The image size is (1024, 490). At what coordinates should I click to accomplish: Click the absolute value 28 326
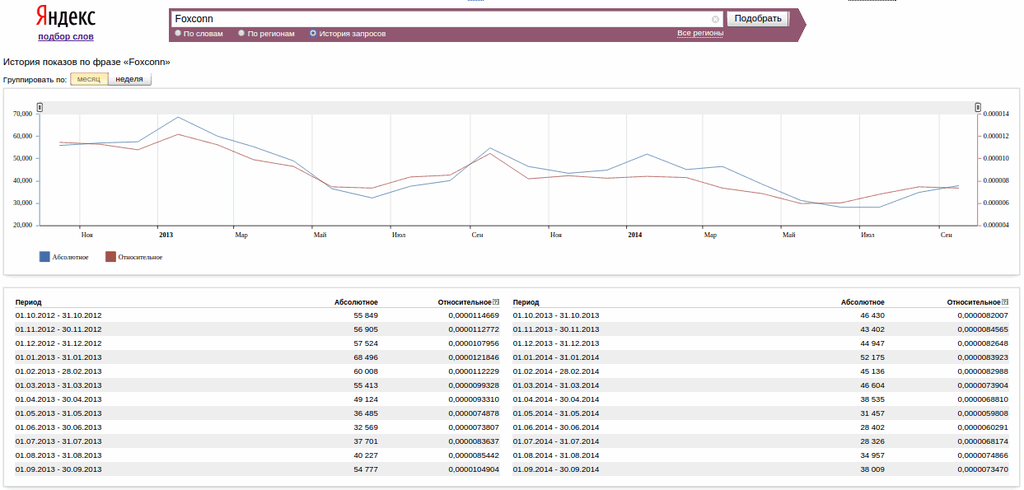(871, 442)
